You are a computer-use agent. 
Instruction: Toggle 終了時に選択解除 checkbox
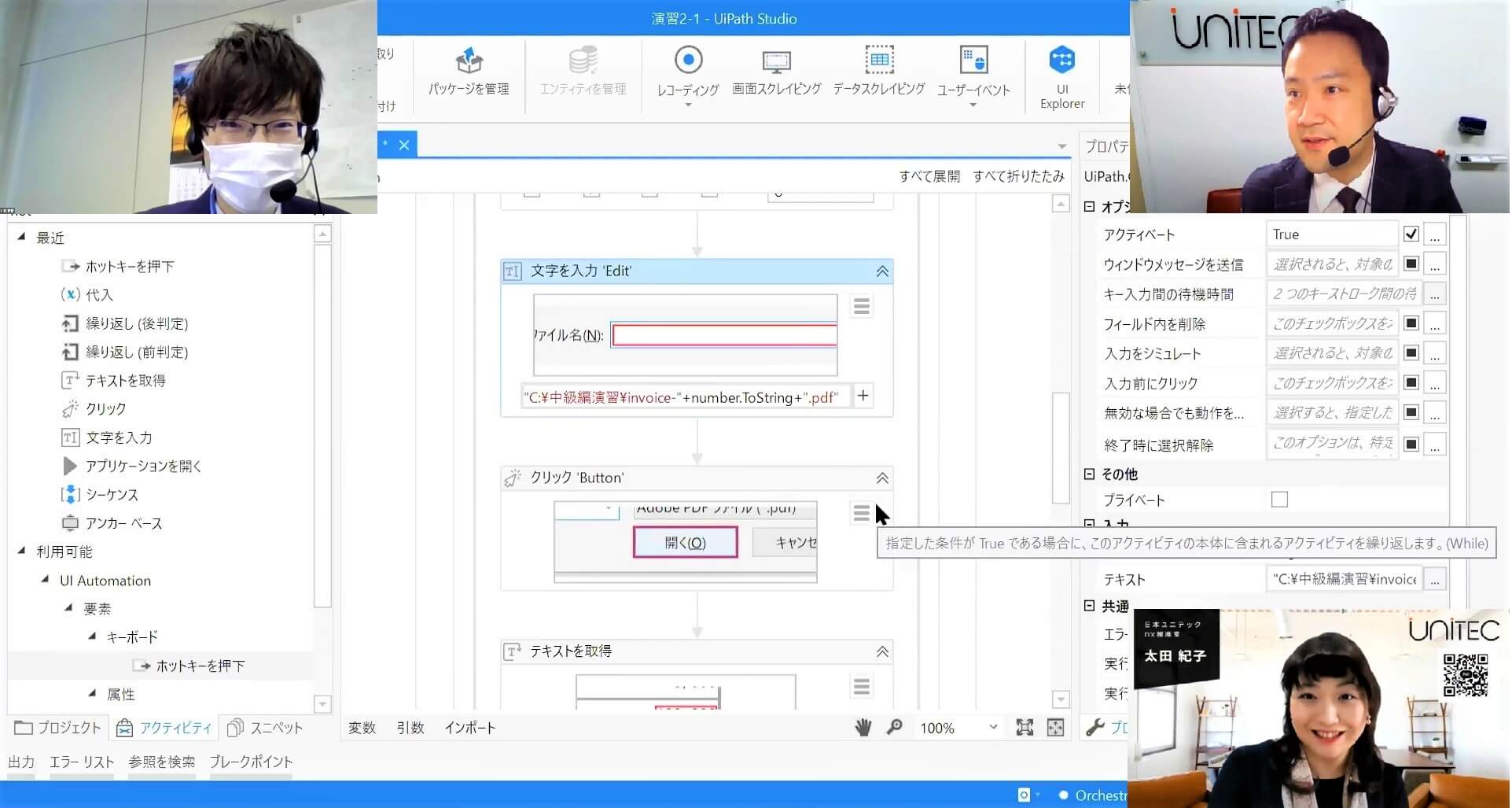click(x=1411, y=445)
